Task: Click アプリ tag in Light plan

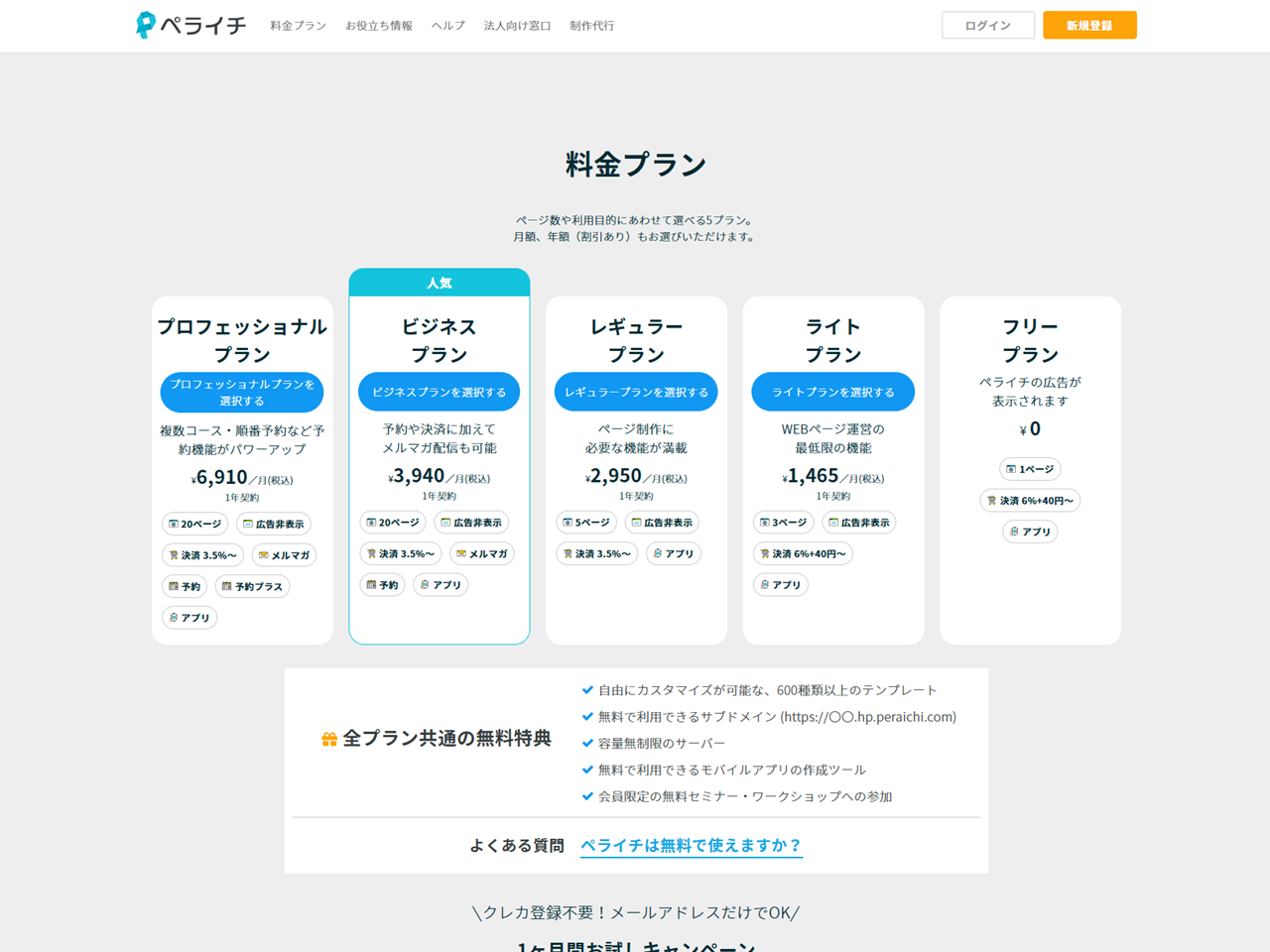Action: [781, 585]
